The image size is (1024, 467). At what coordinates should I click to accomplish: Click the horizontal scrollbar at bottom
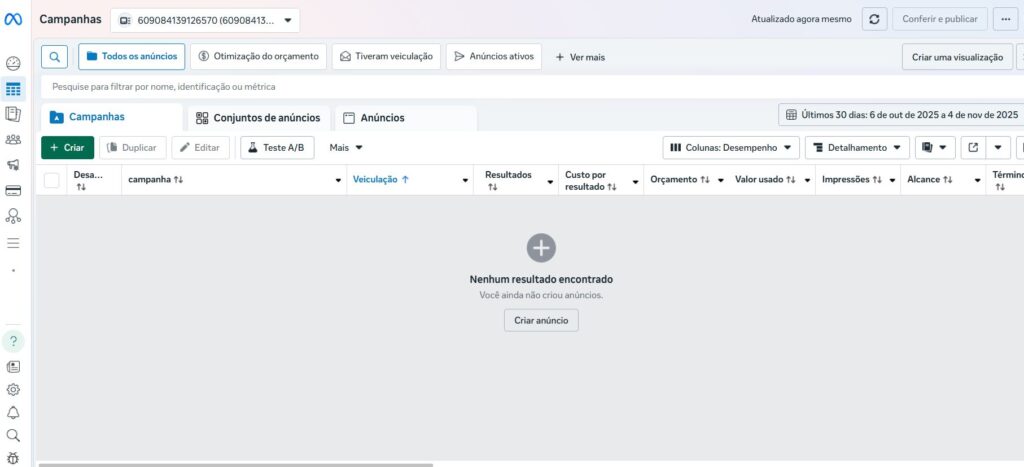pos(235,464)
